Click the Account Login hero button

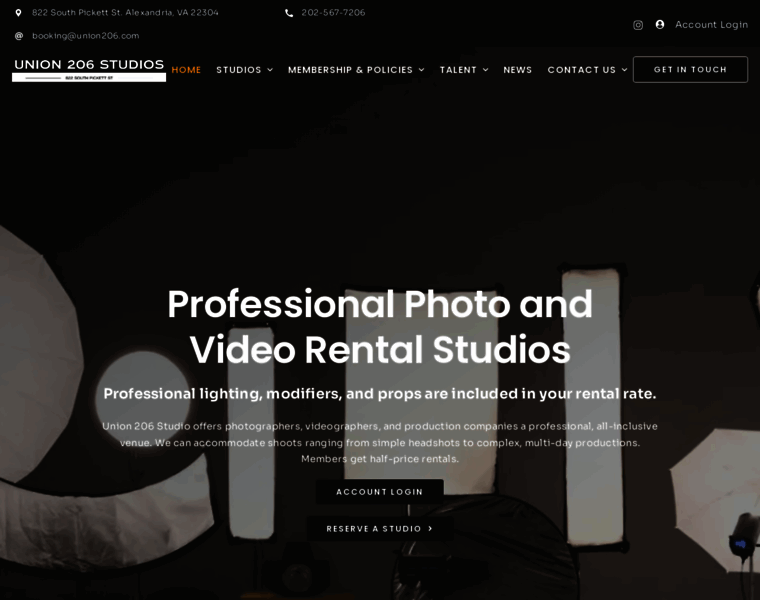[x=380, y=492]
